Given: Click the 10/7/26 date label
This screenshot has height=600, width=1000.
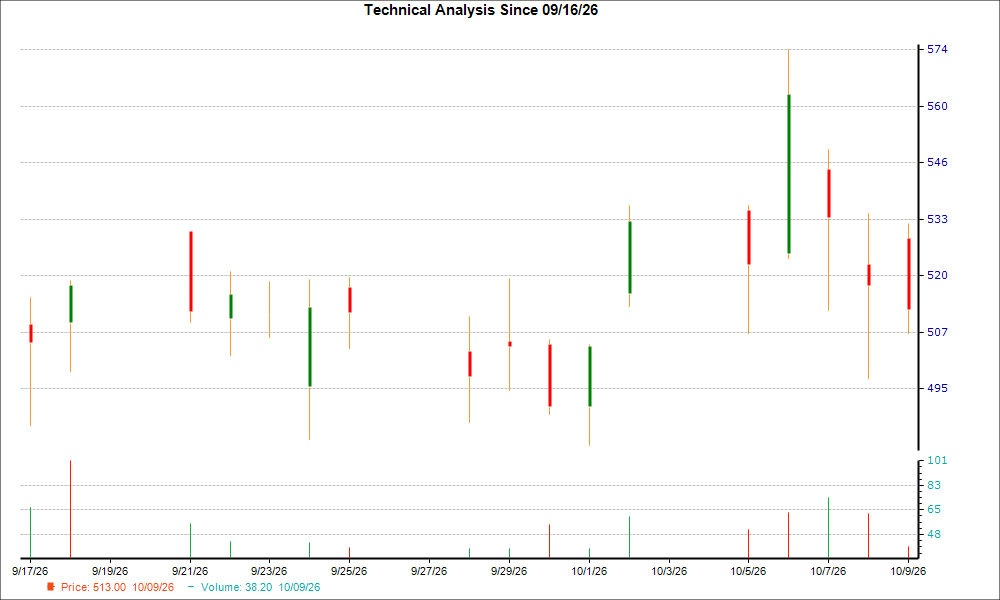Looking at the screenshot, I should (x=828, y=571).
